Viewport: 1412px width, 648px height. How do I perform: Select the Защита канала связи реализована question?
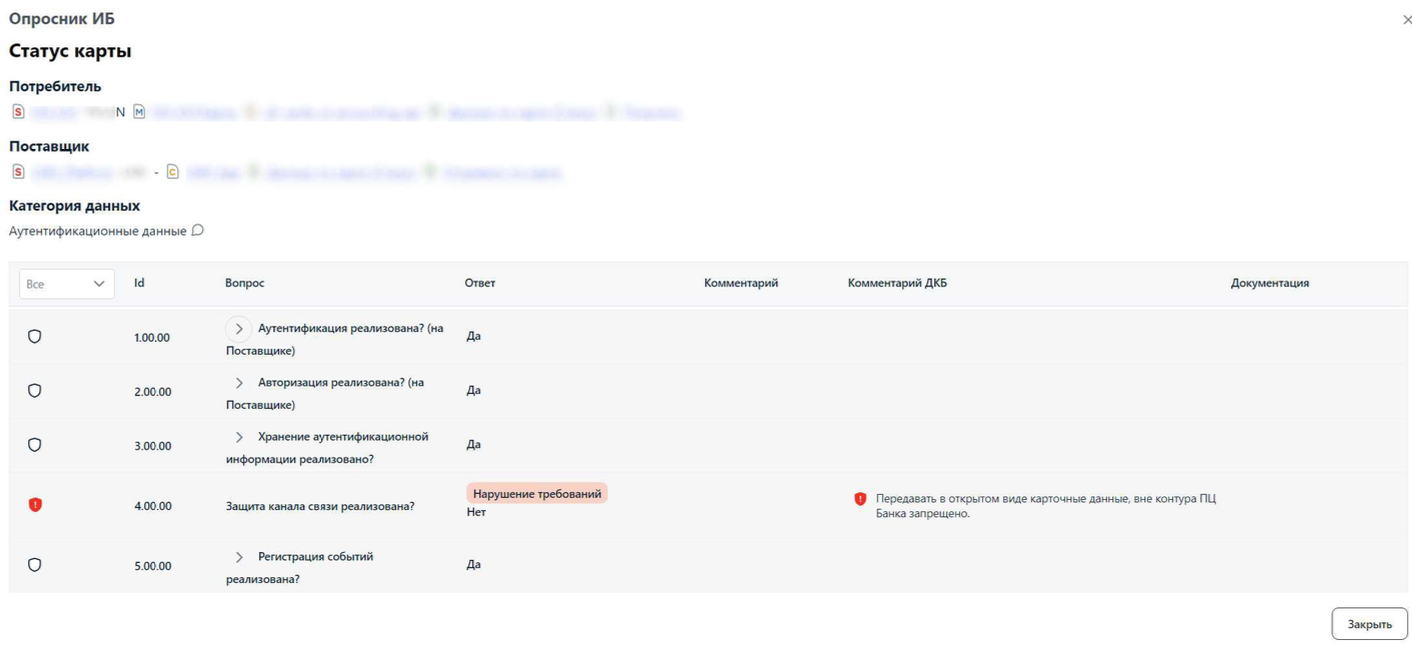[320, 506]
